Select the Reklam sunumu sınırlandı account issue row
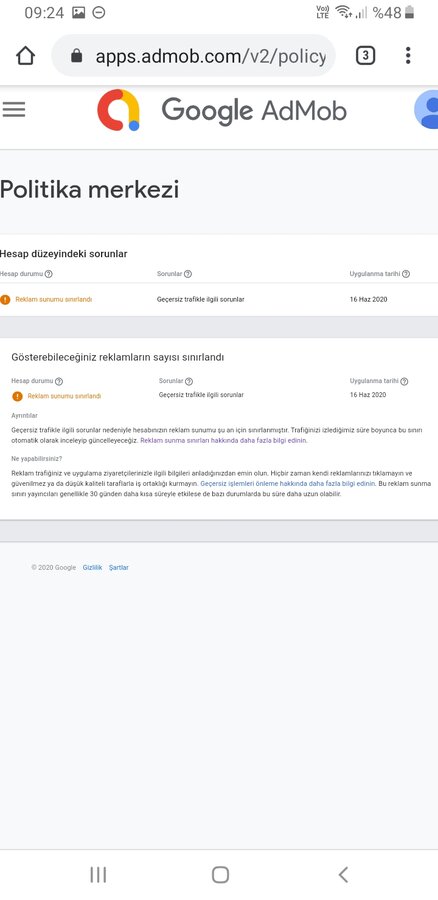The width and height of the screenshot is (438, 900). (x=219, y=299)
